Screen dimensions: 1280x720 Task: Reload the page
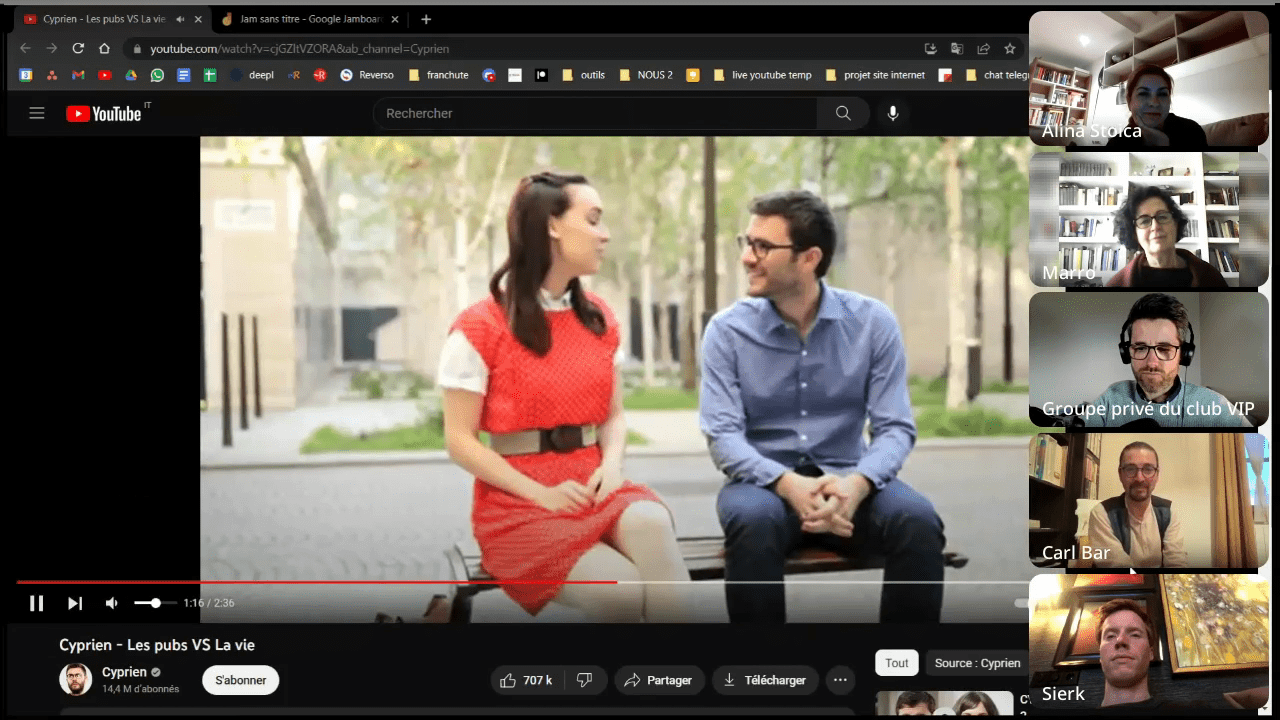pyautogui.click(x=78, y=48)
